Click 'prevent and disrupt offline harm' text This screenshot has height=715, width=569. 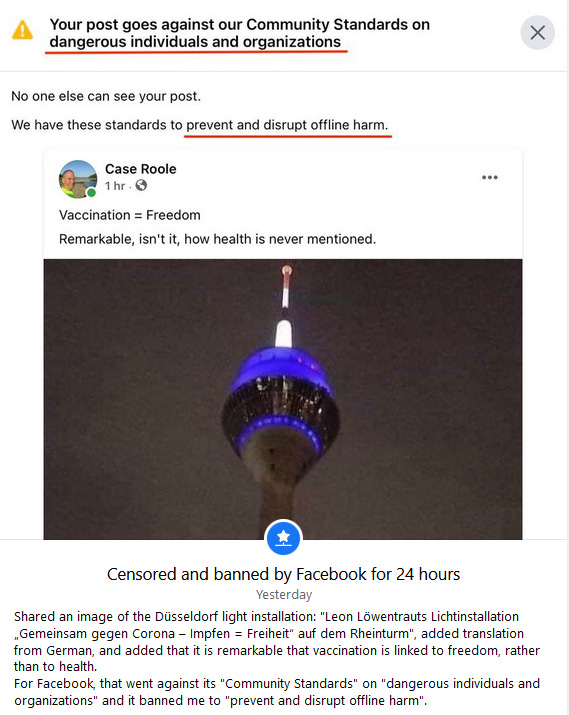[287, 125]
